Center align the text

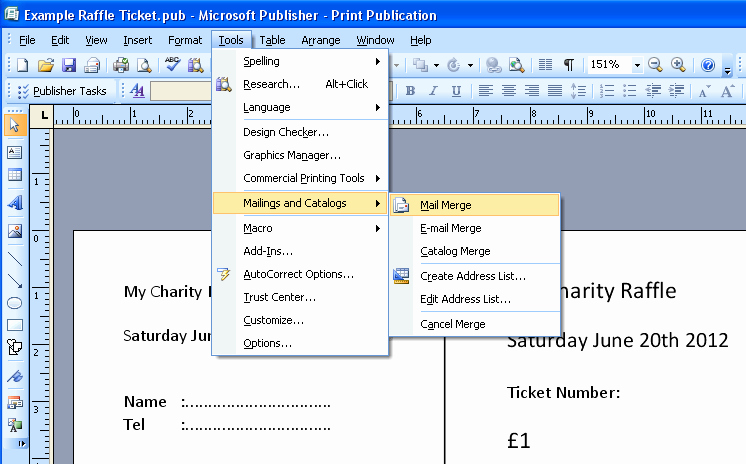(509, 90)
